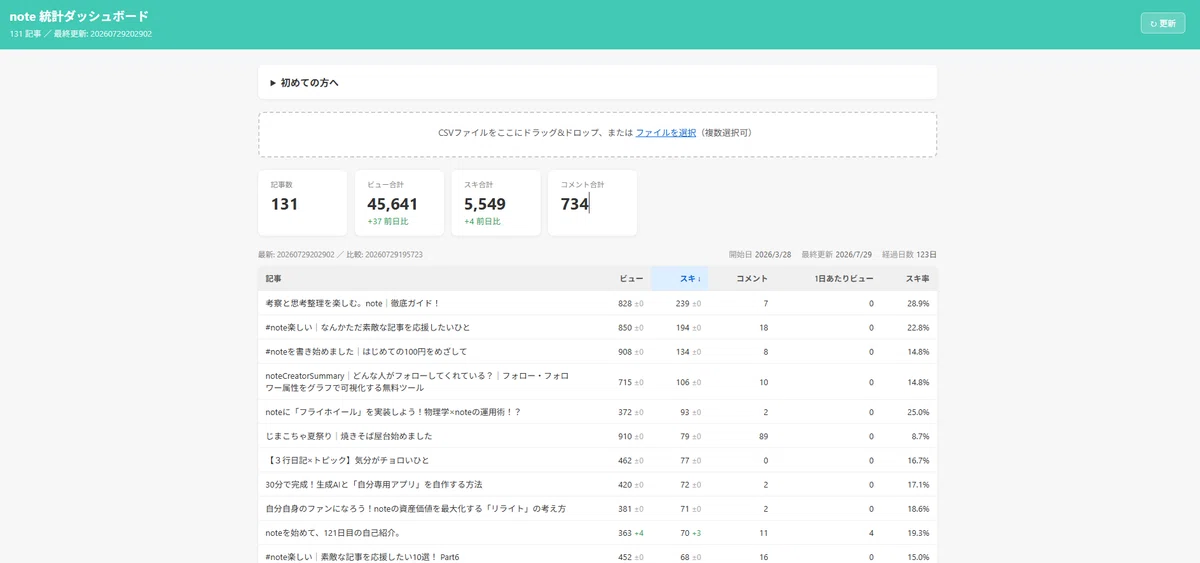Sort table by 記事 column header

(x=273, y=278)
